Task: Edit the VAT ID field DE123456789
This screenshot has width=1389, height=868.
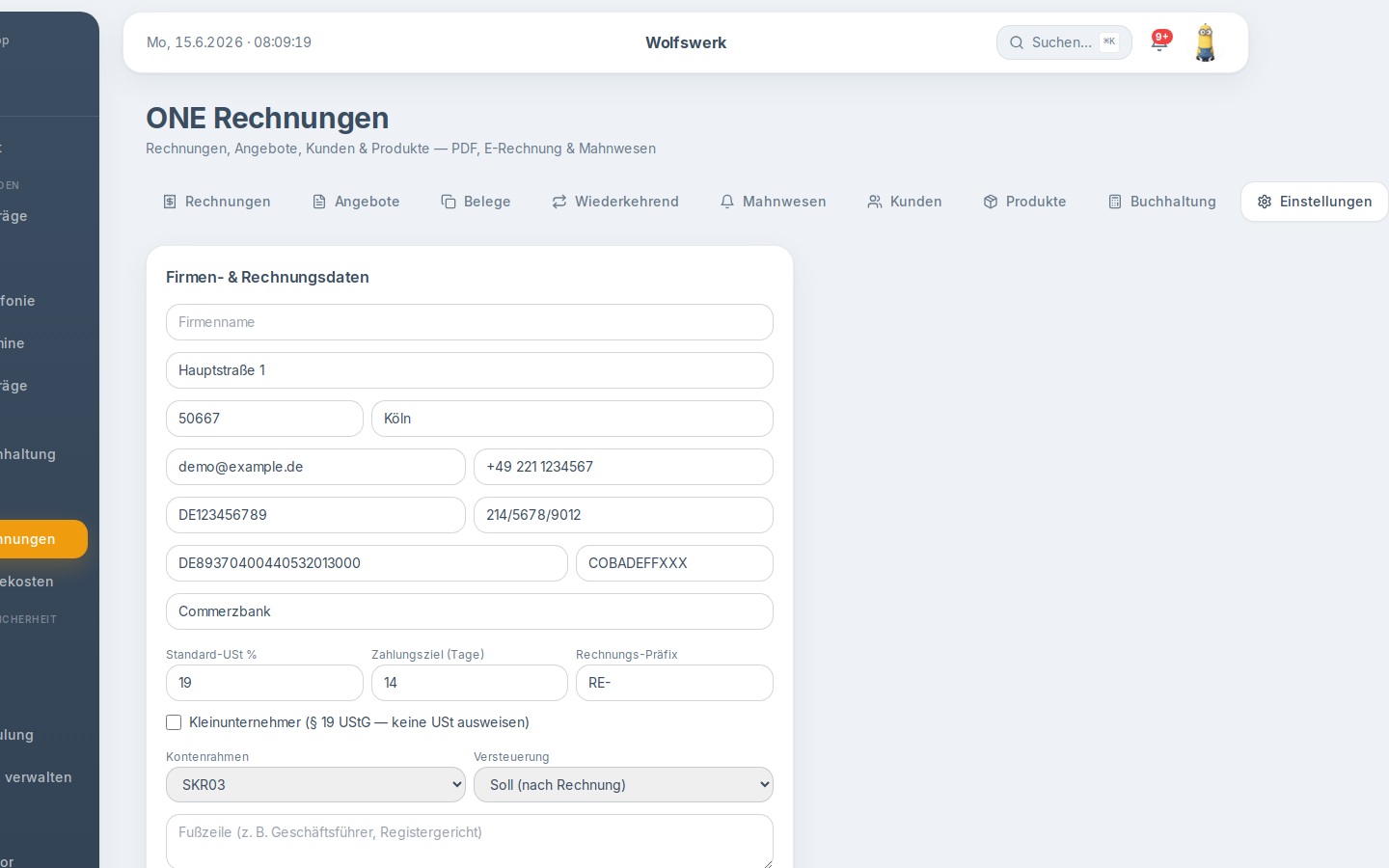Action: point(315,515)
